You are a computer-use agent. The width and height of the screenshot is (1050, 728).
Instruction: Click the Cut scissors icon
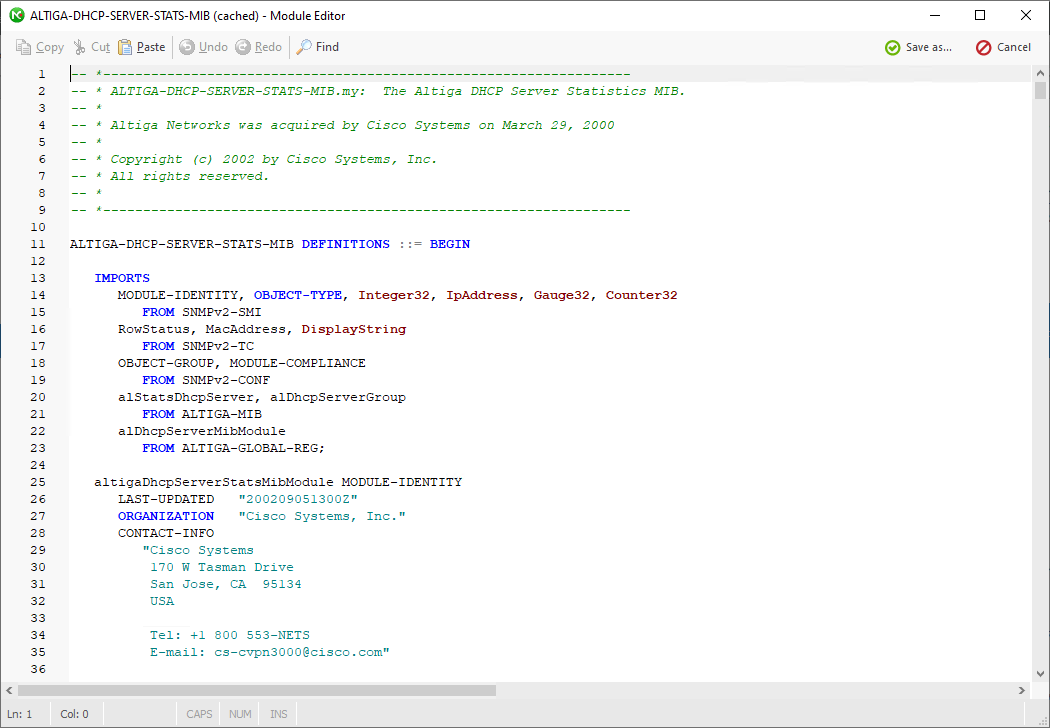click(80, 47)
